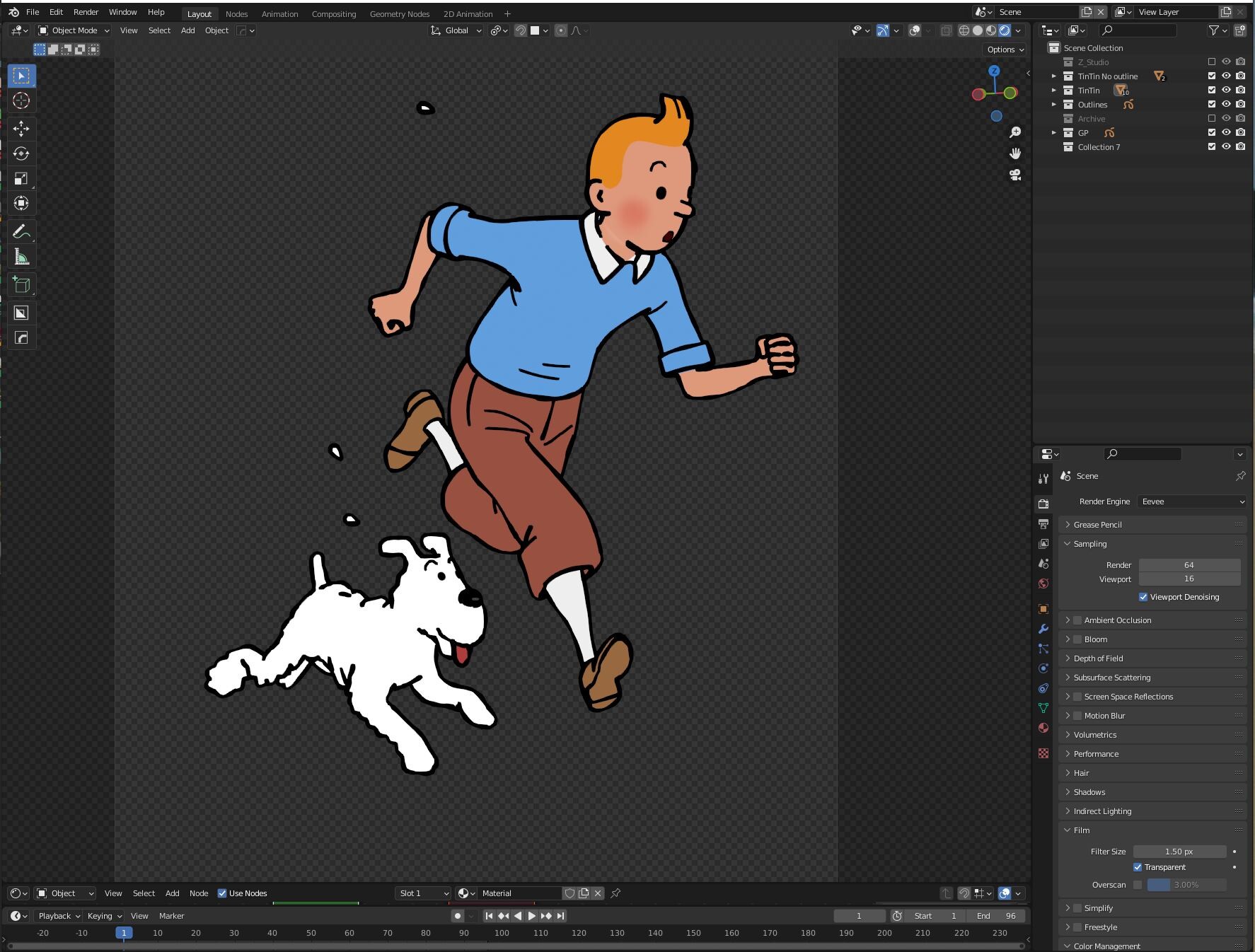Image resolution: width=1255 pixels, height=952 pixels.
Task: Click the Options button in the viewport
Action: coord(1004,49)
